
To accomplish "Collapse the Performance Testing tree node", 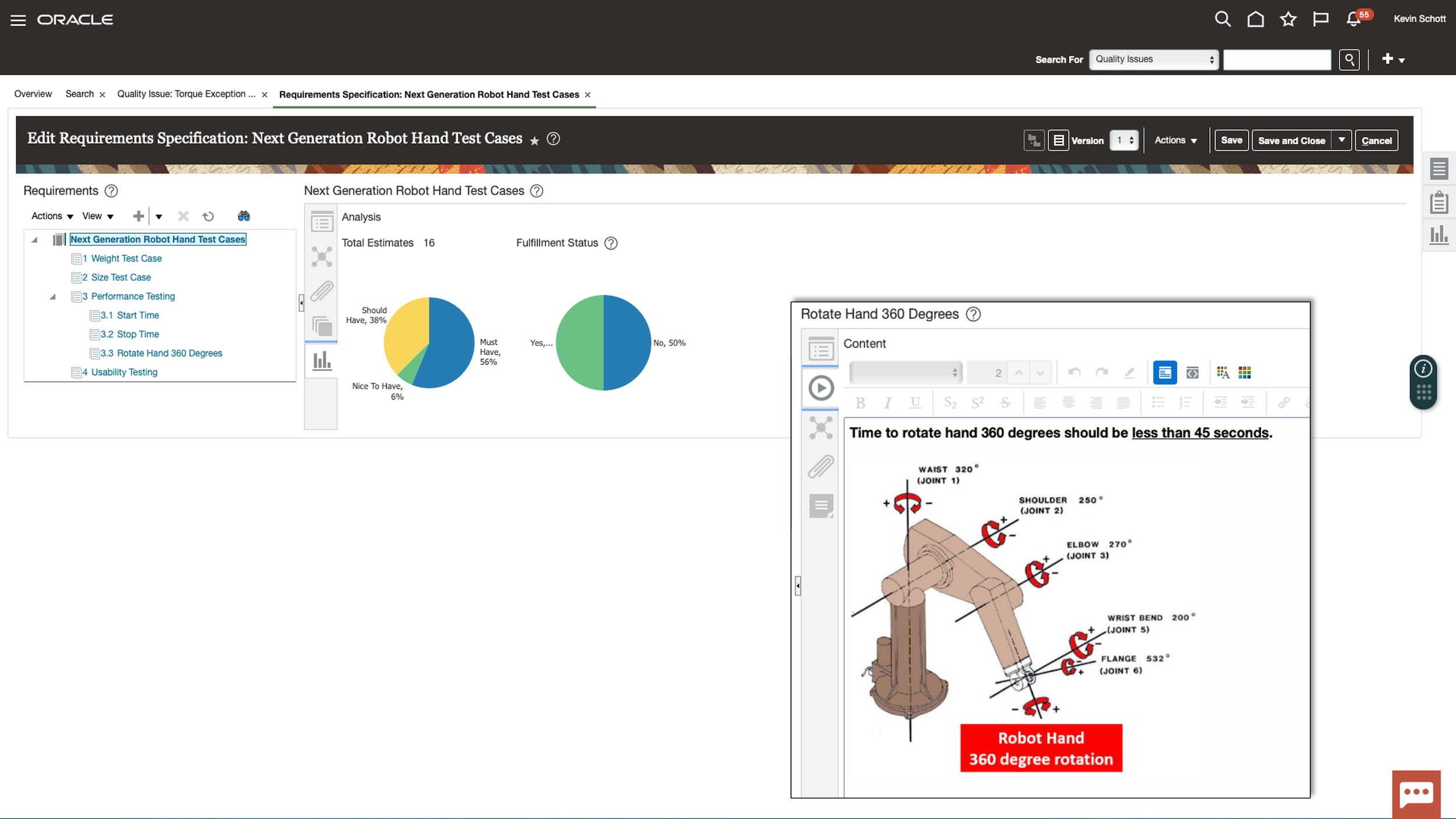I will 52,296.
